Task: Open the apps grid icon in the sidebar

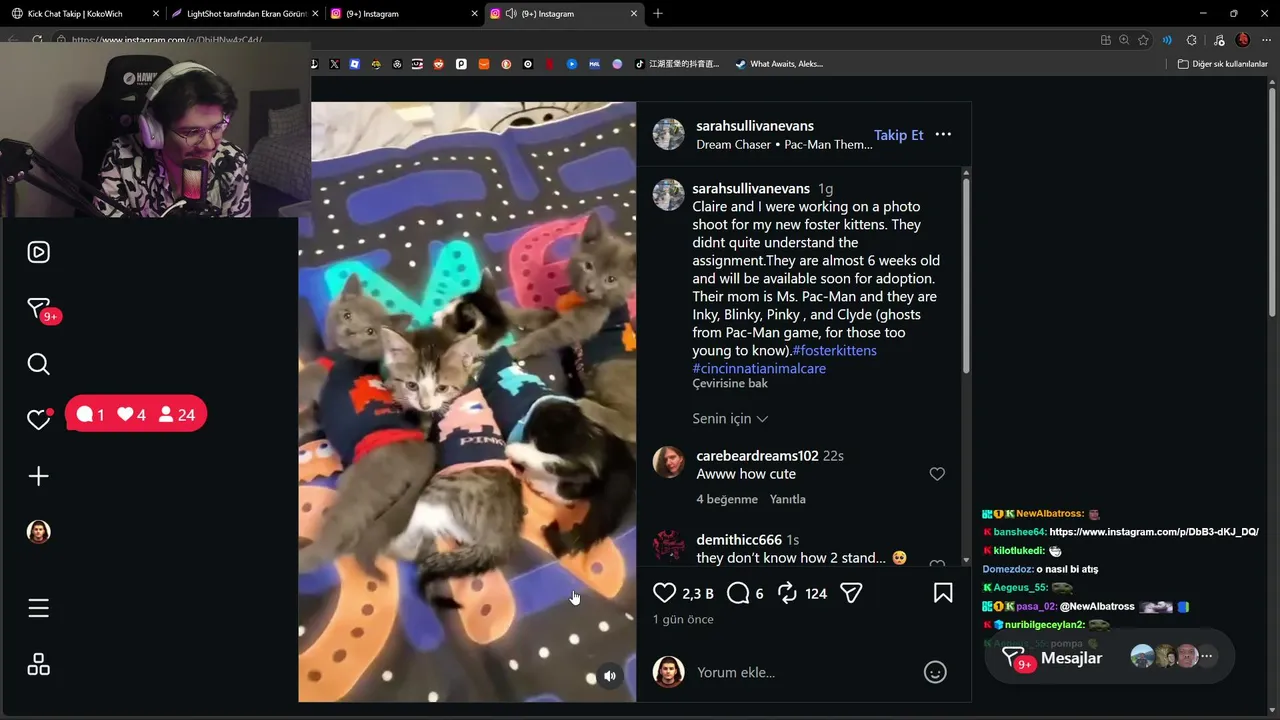Action: pos(38,664)
